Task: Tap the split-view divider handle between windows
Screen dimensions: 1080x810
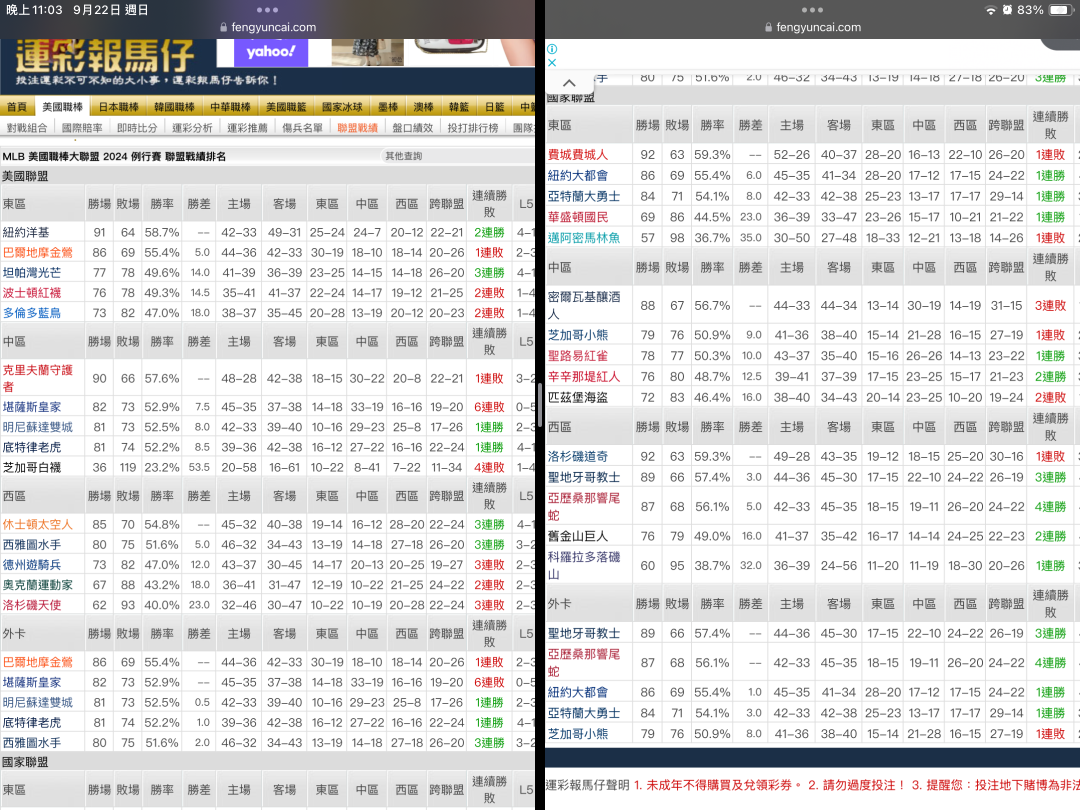Action: click(540, 405)
